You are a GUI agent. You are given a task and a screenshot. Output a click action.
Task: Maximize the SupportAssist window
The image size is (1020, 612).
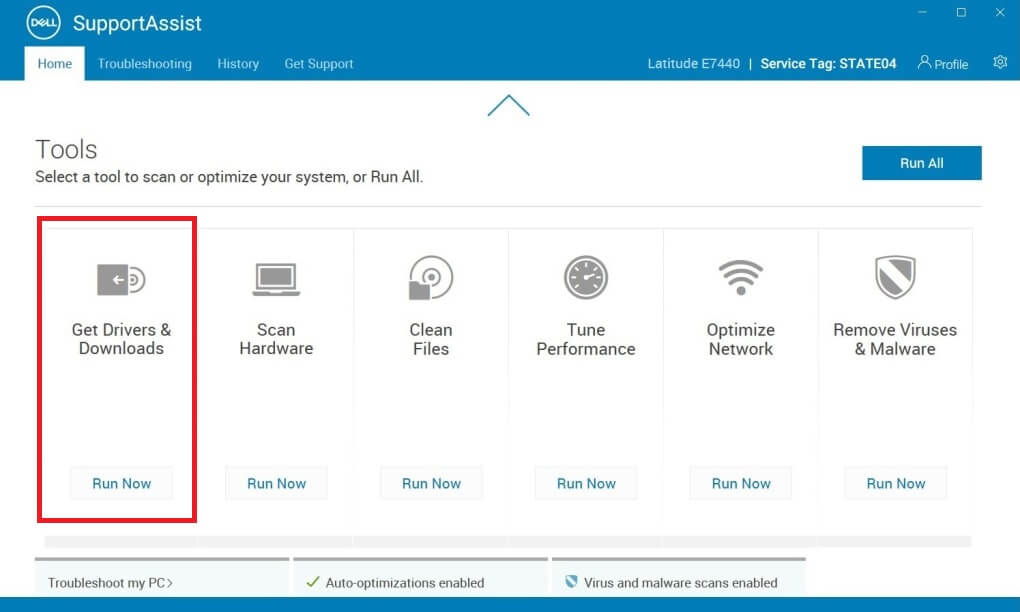coord(961,12)
